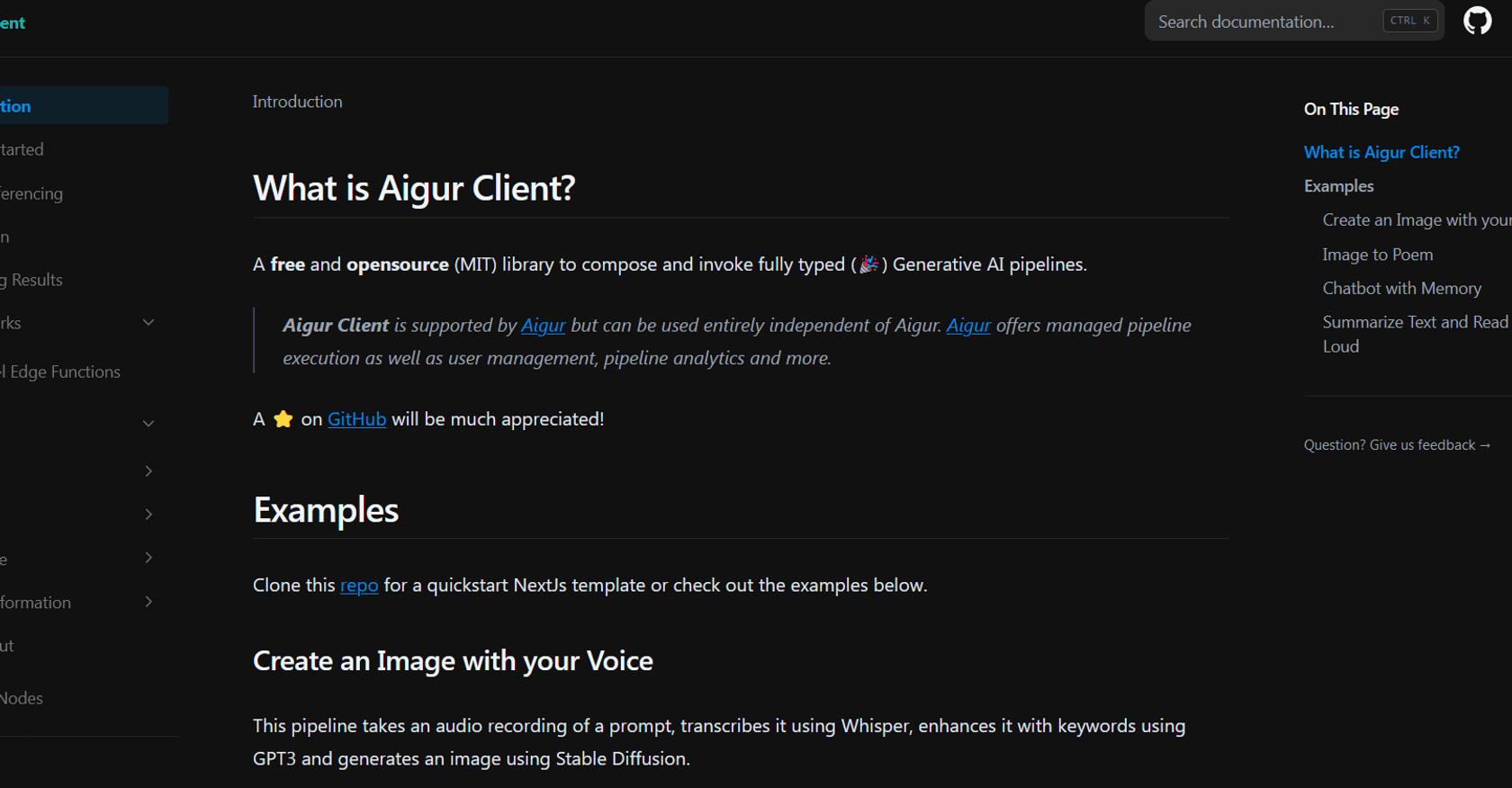Expand the sidebar section ending in 'rks'
Viewport: 1512px width, 788px height.
[148, 323]
